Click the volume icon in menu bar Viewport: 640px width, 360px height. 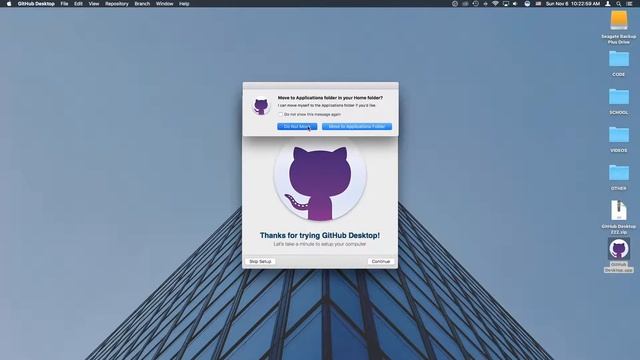pos(515,4)
